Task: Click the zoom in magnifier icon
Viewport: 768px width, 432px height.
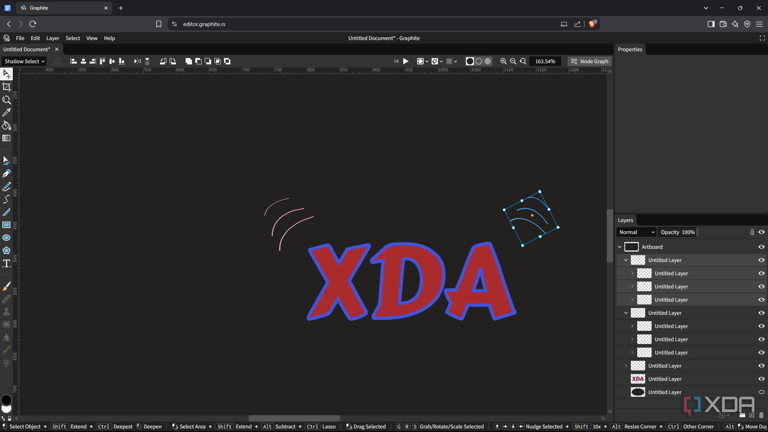Action: pos(503,61)
